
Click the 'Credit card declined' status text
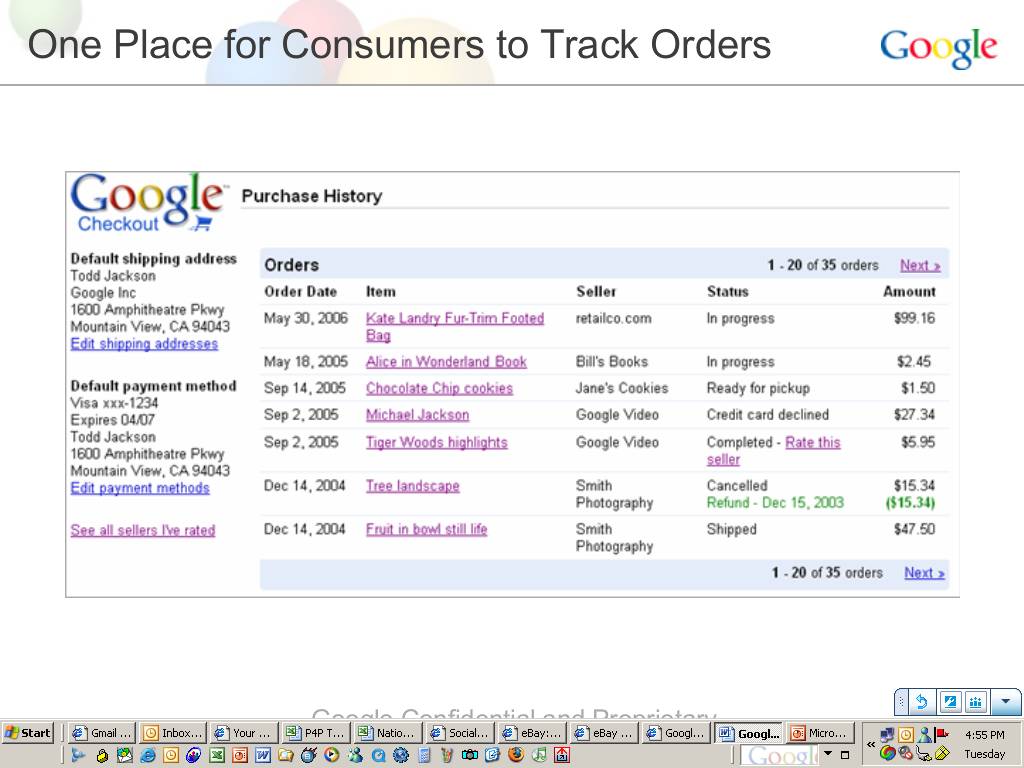(x=767, y=415)
